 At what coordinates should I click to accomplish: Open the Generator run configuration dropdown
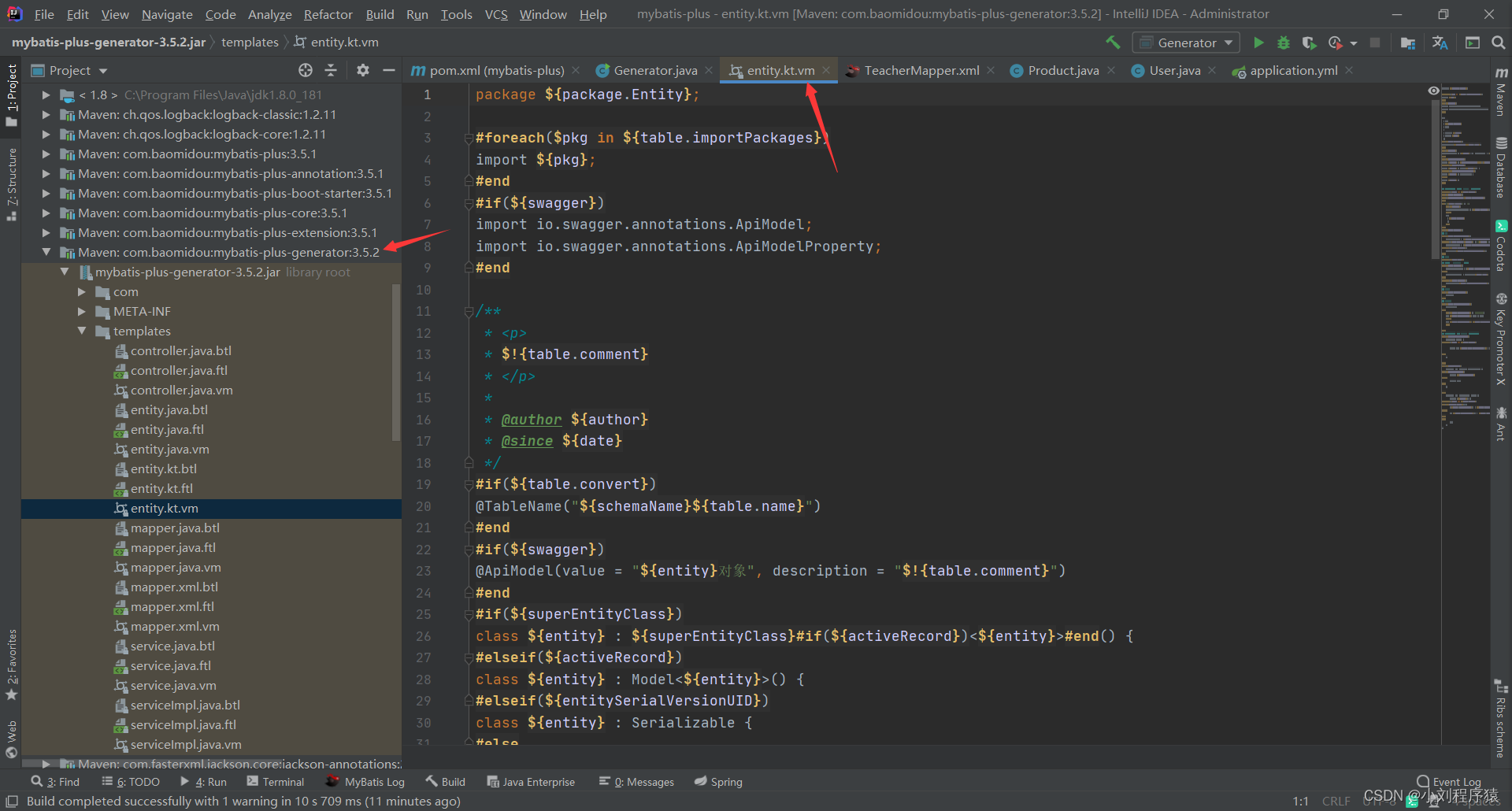coord(1186,43)
